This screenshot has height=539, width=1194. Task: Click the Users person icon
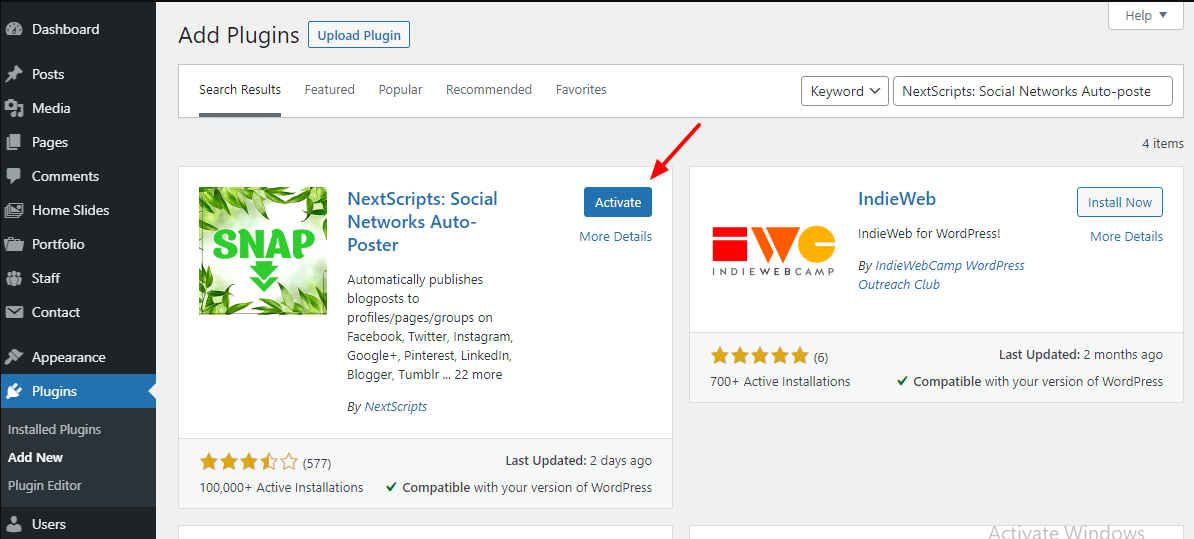pos(14,525)
